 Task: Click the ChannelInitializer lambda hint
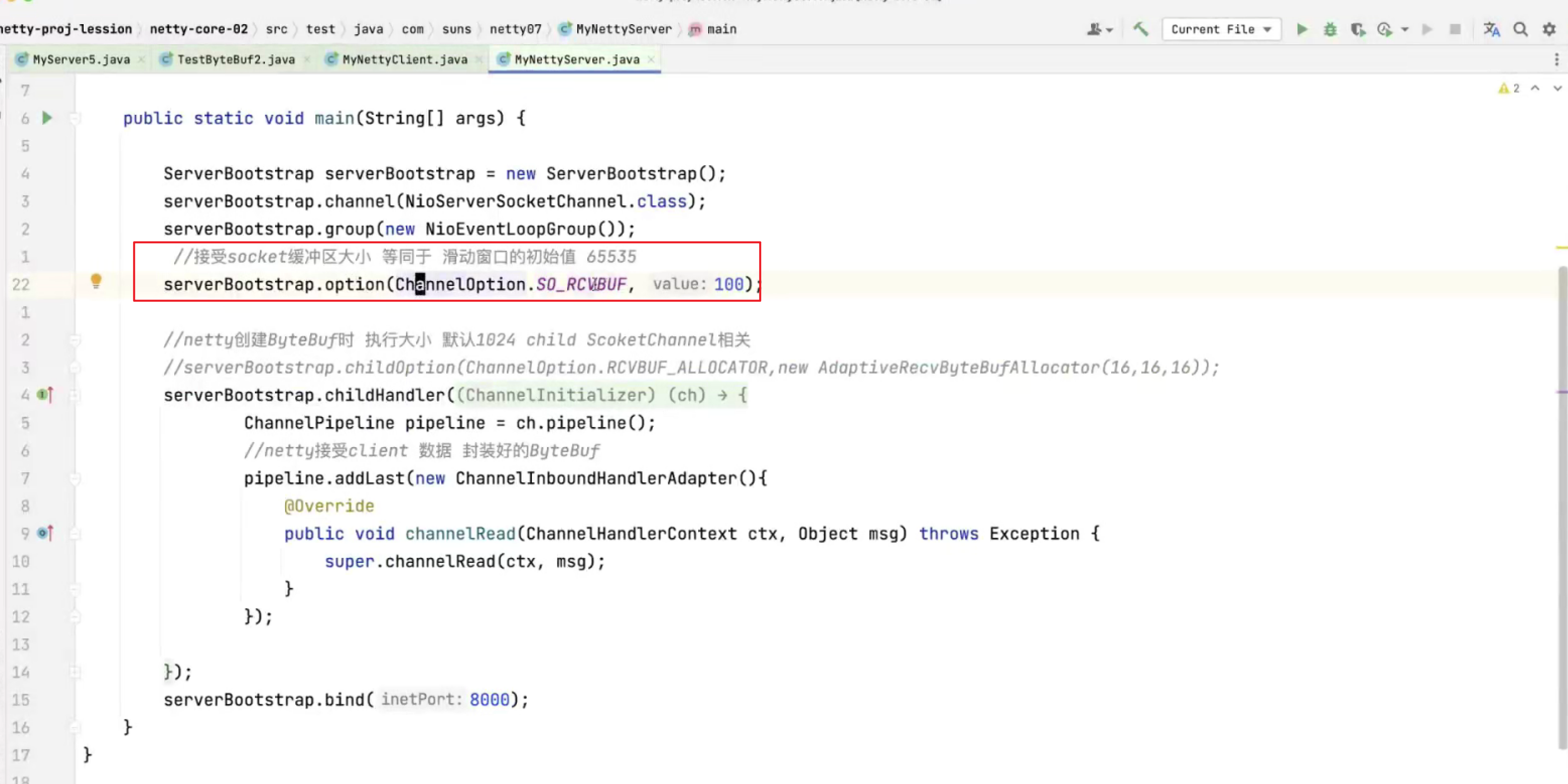pos(557,395)
